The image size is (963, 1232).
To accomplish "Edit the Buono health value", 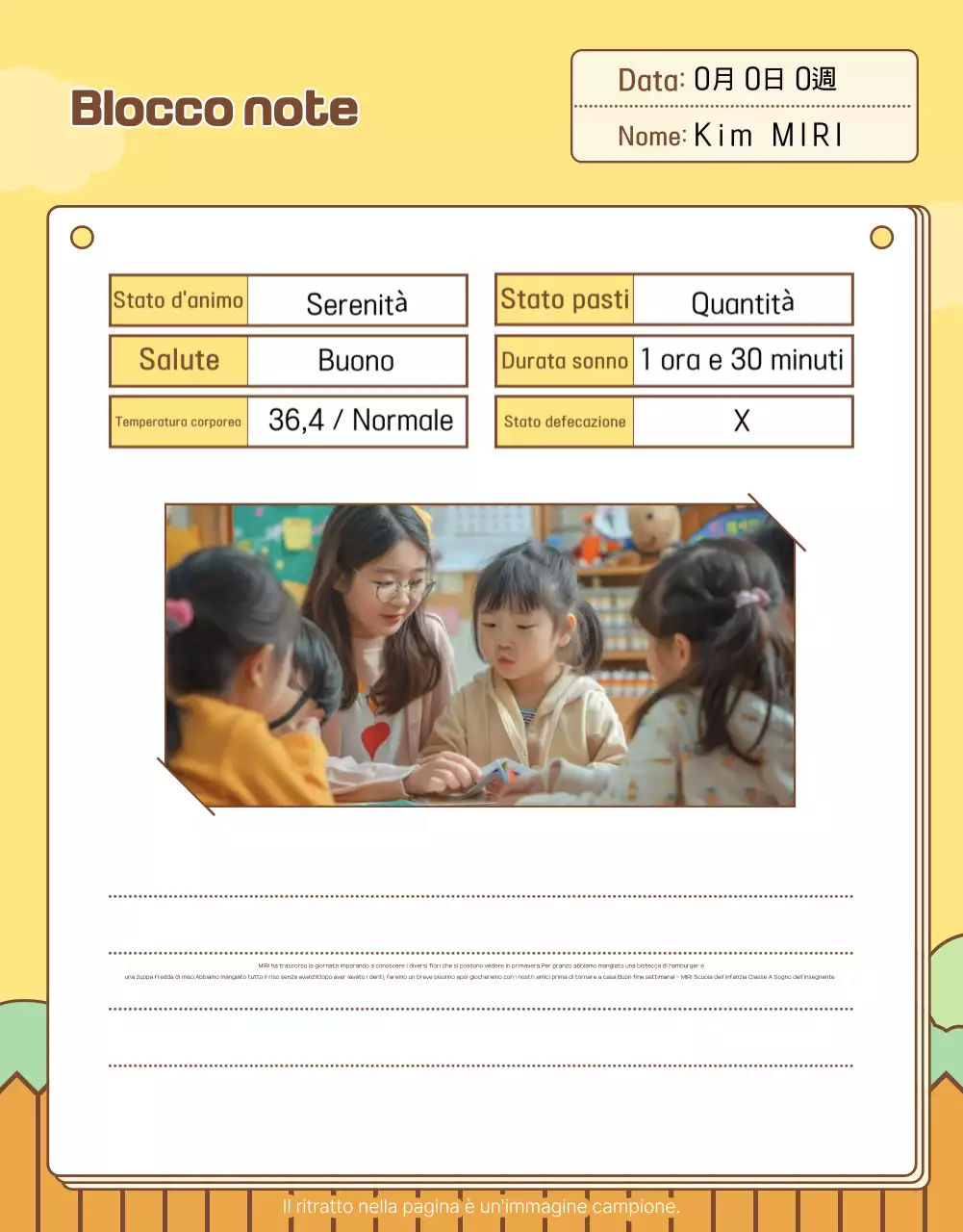I will click(356, 361).
